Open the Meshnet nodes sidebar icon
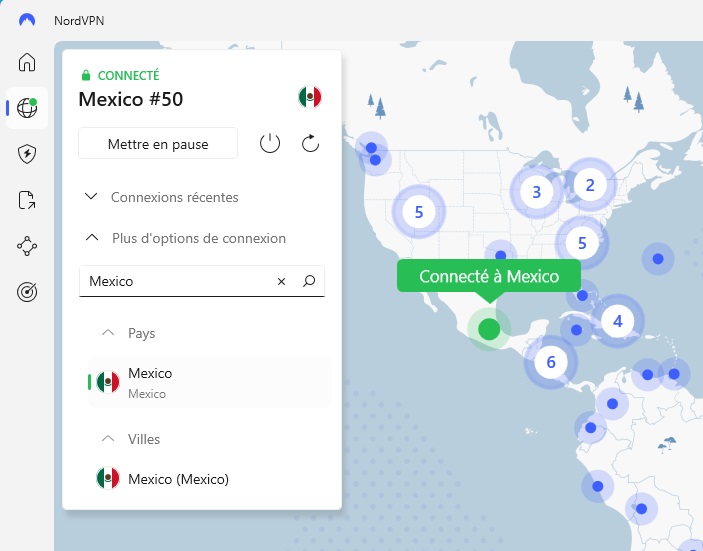 click(x=27, y=246)
